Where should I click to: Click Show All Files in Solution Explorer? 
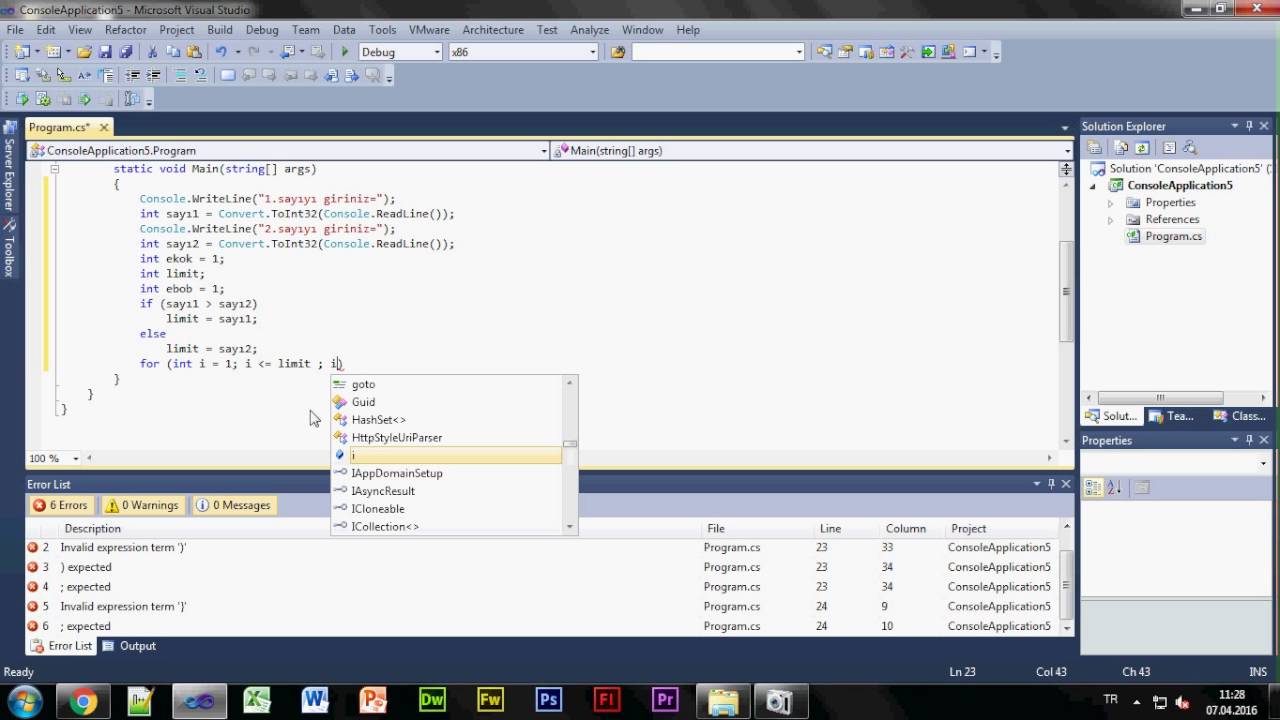(x=1122, y=148)
